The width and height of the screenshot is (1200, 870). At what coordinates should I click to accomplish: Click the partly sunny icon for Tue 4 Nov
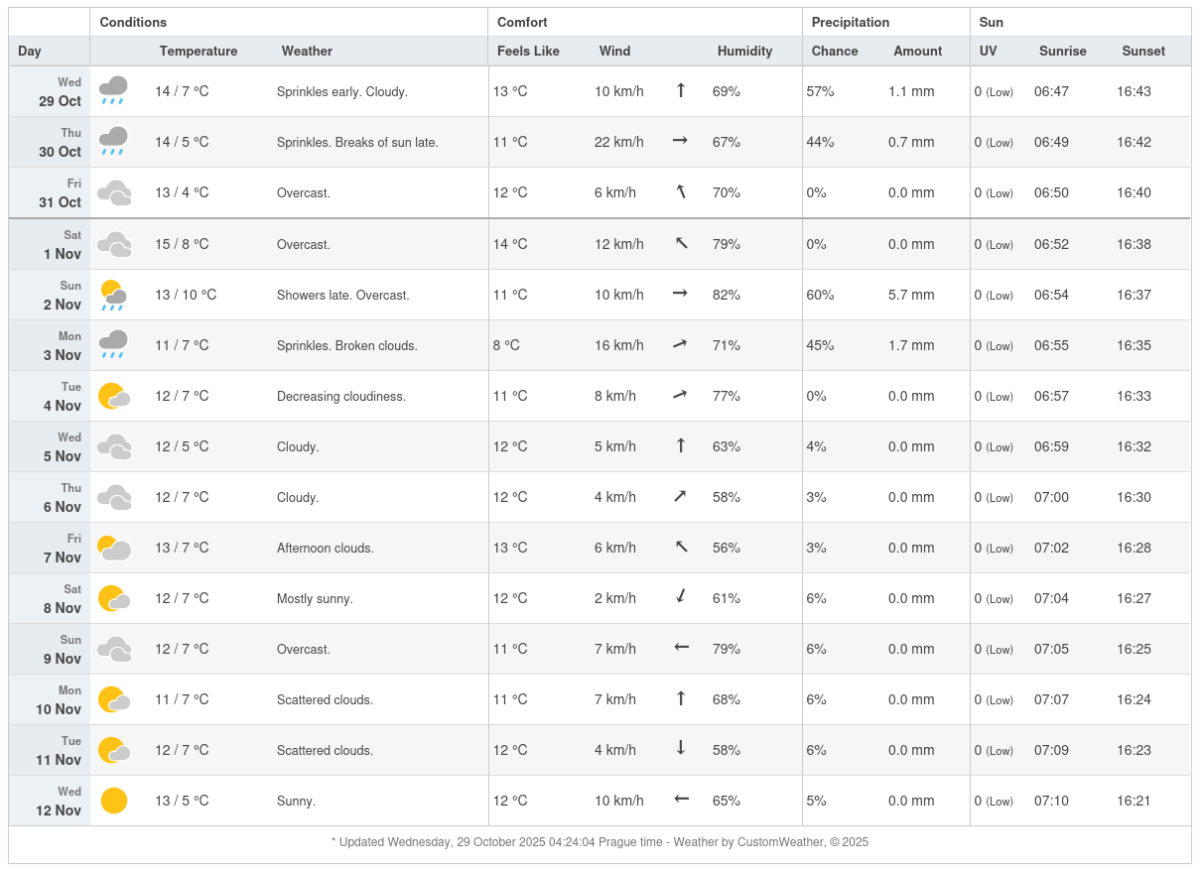113,397
